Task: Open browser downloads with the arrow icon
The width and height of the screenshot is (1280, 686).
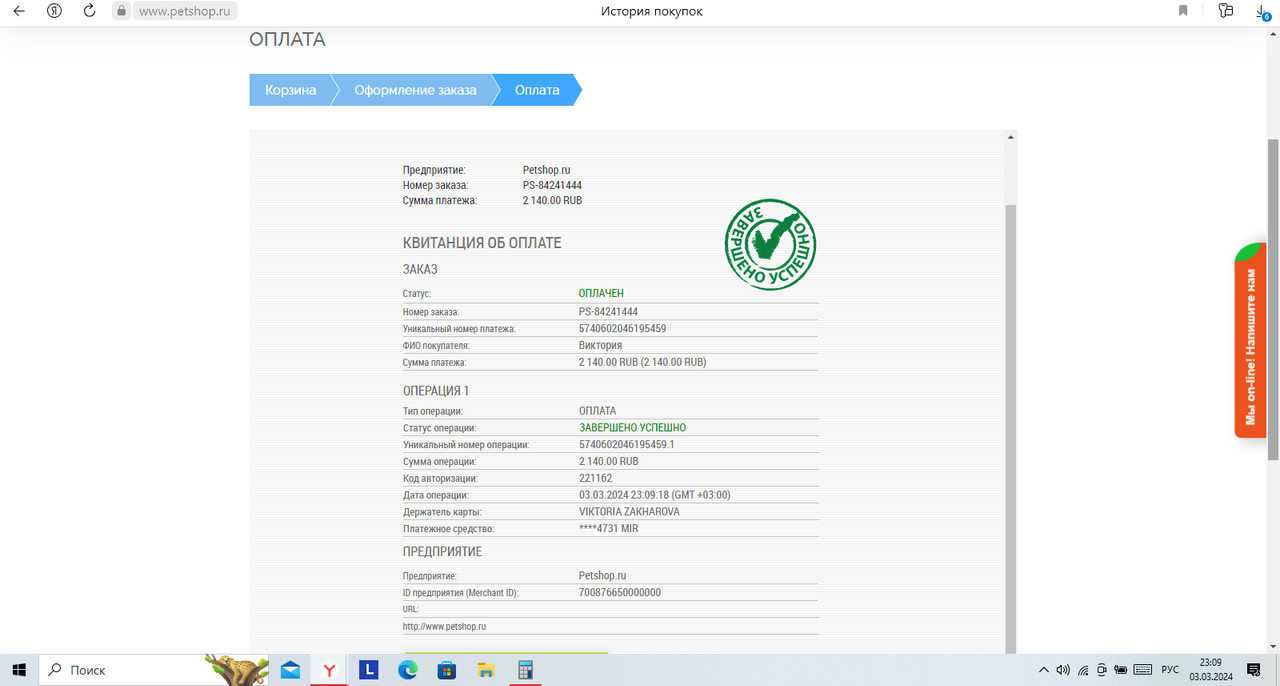Action: (x=1262, y=12)
